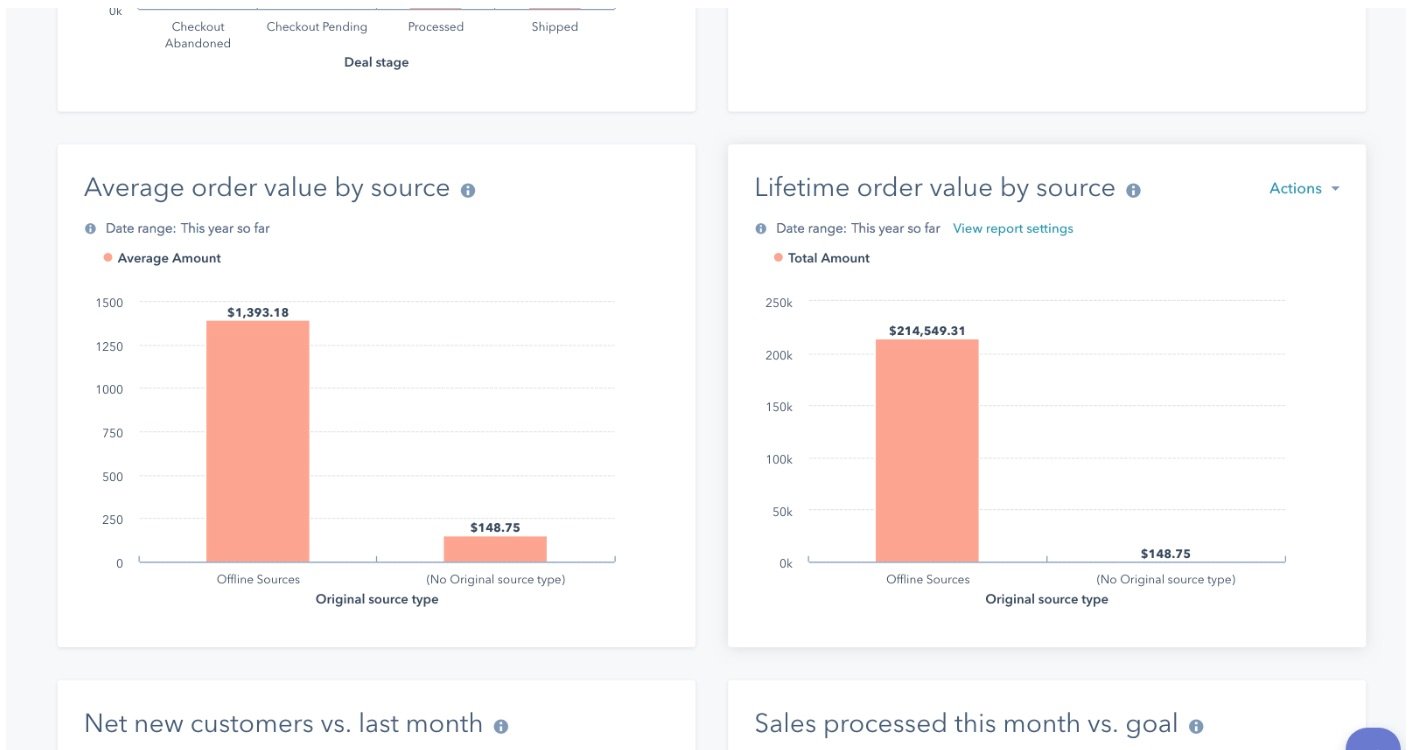The height and width of the screenshot is (750, 1410).
Task: Select the $148.75 bar in Average order chart
Action: point(495,549)
